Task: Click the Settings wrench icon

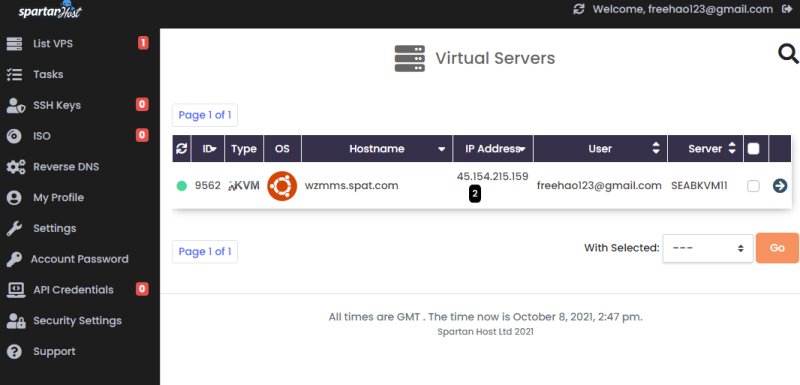Action: pos(14,228)
